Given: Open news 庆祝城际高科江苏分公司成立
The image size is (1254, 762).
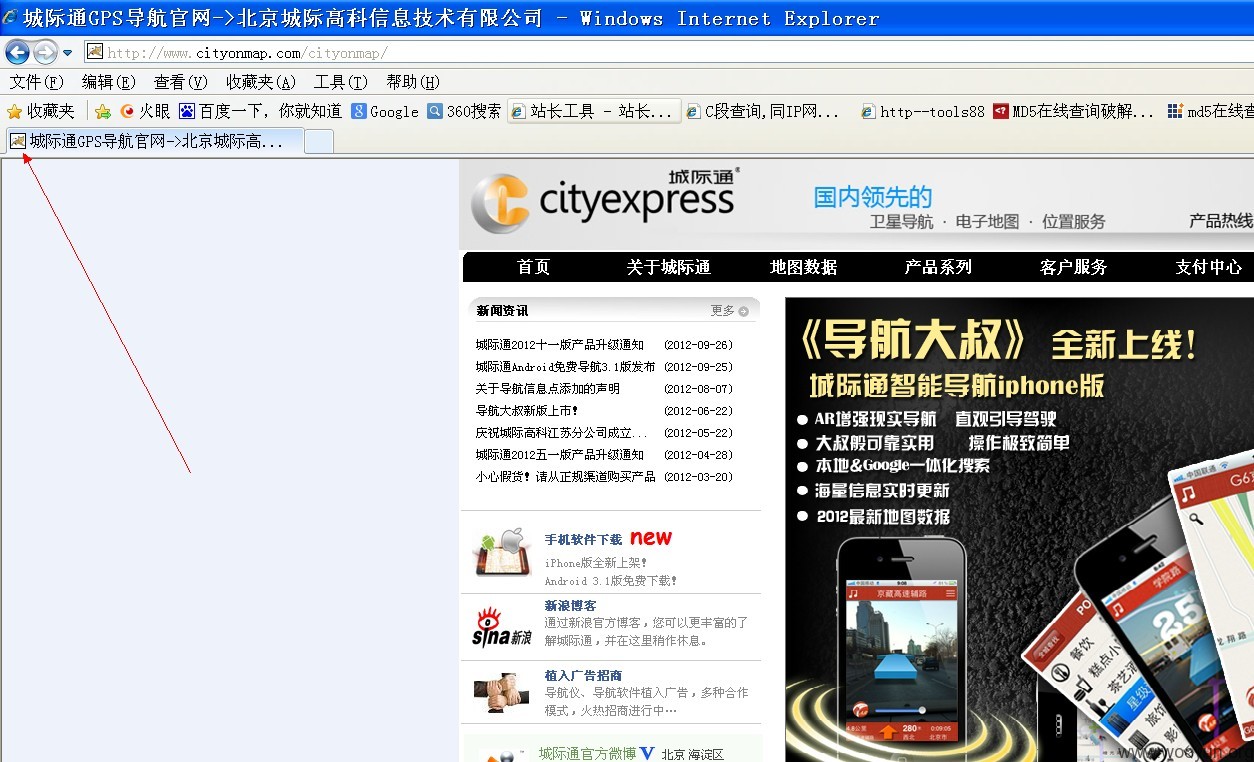Looking at the screenshot, I should pyautogui.click(x=562, y=433).
